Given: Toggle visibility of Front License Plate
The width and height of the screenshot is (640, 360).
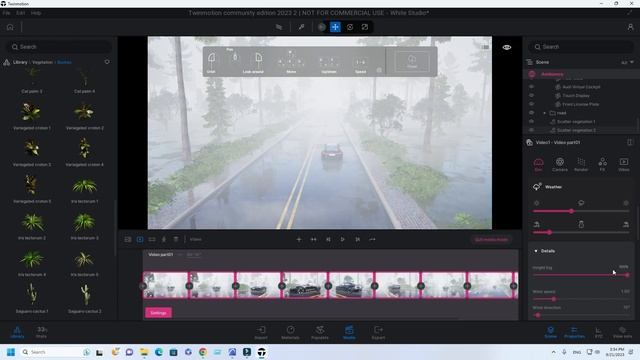Looking at the screenshot, I should pos(531,104).
